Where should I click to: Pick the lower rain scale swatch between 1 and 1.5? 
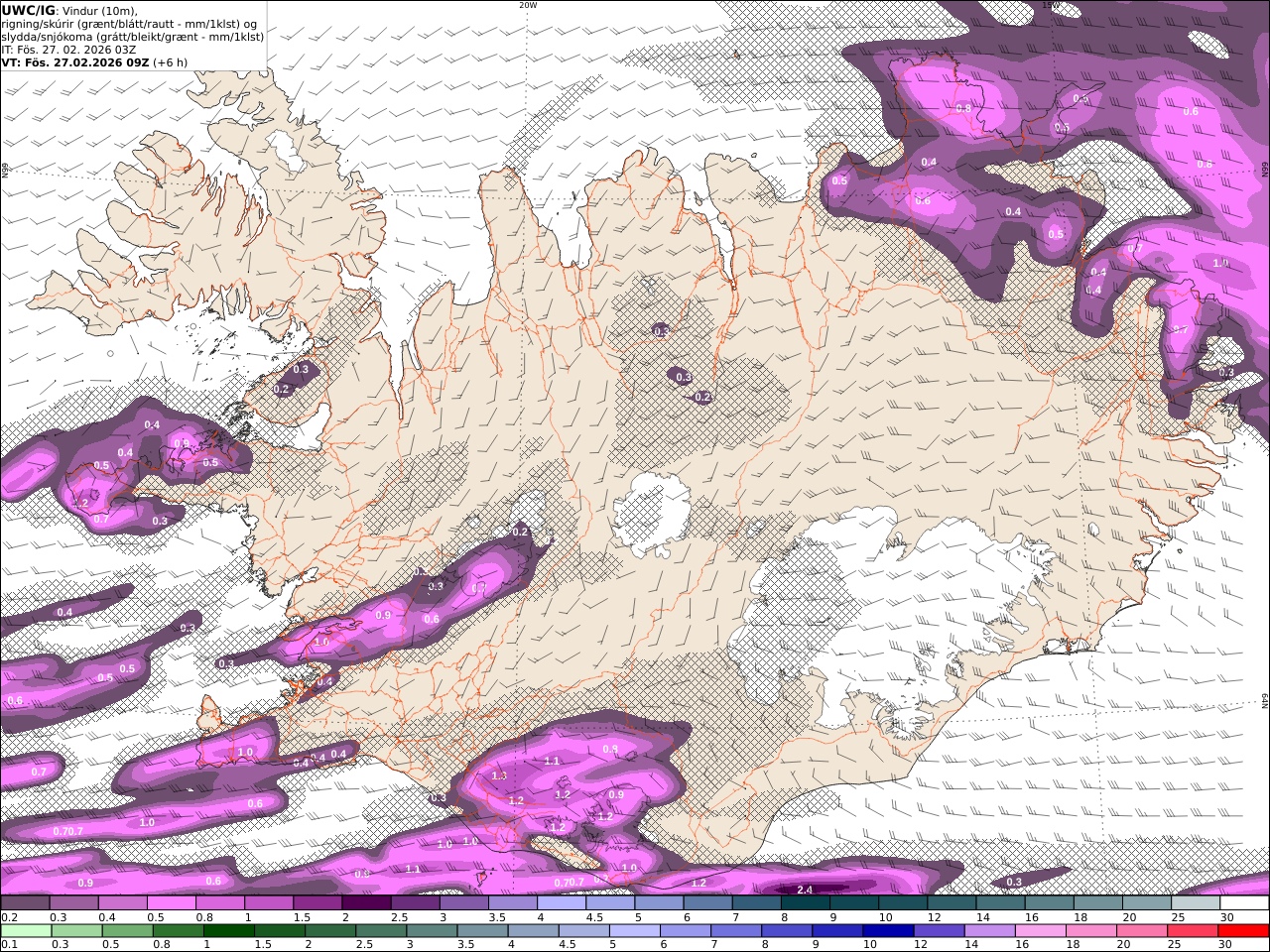(229, 931)
